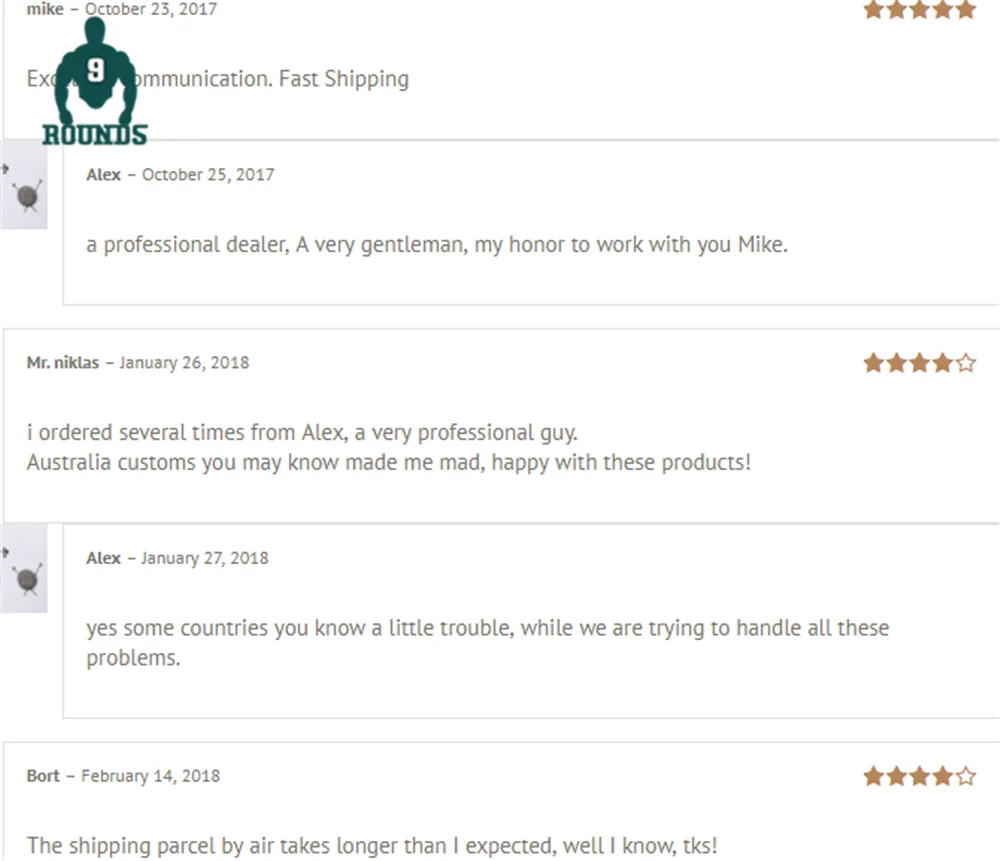The image size is (1000, 861).
Task: Click the 'some countries' reply text
Action: click(x=487, y=629)
